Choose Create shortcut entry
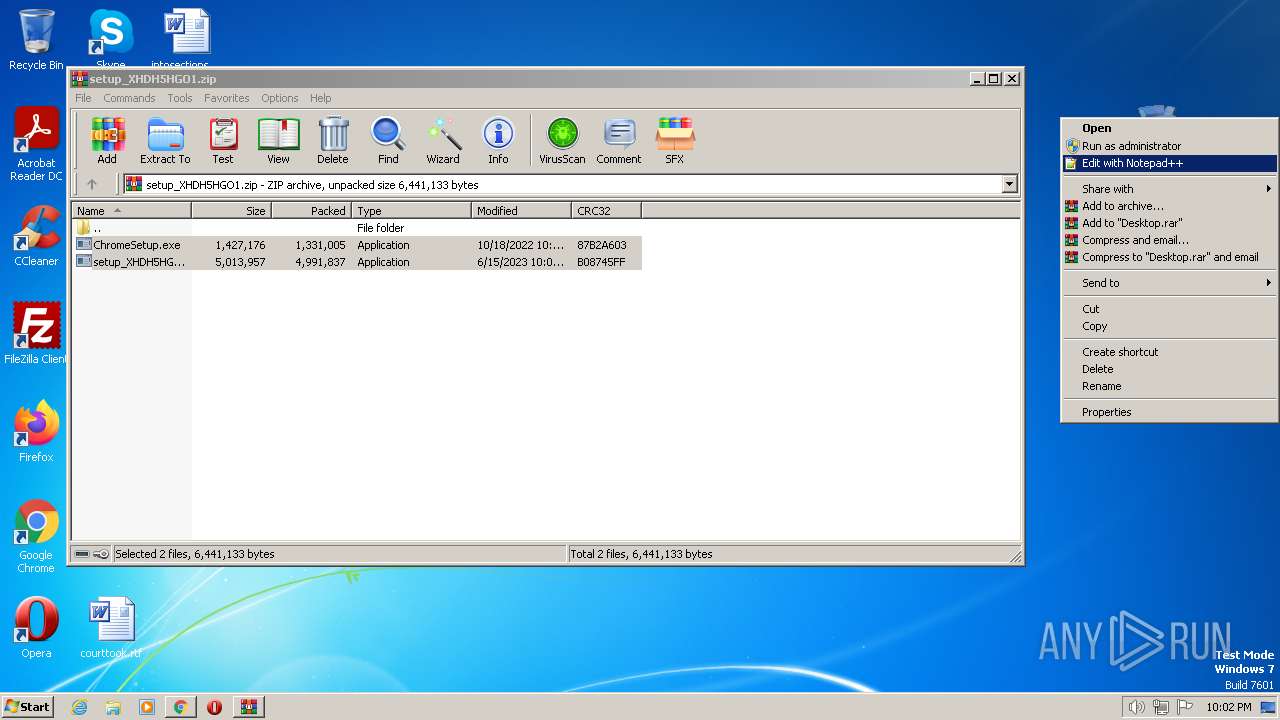 pos(1169,352)
